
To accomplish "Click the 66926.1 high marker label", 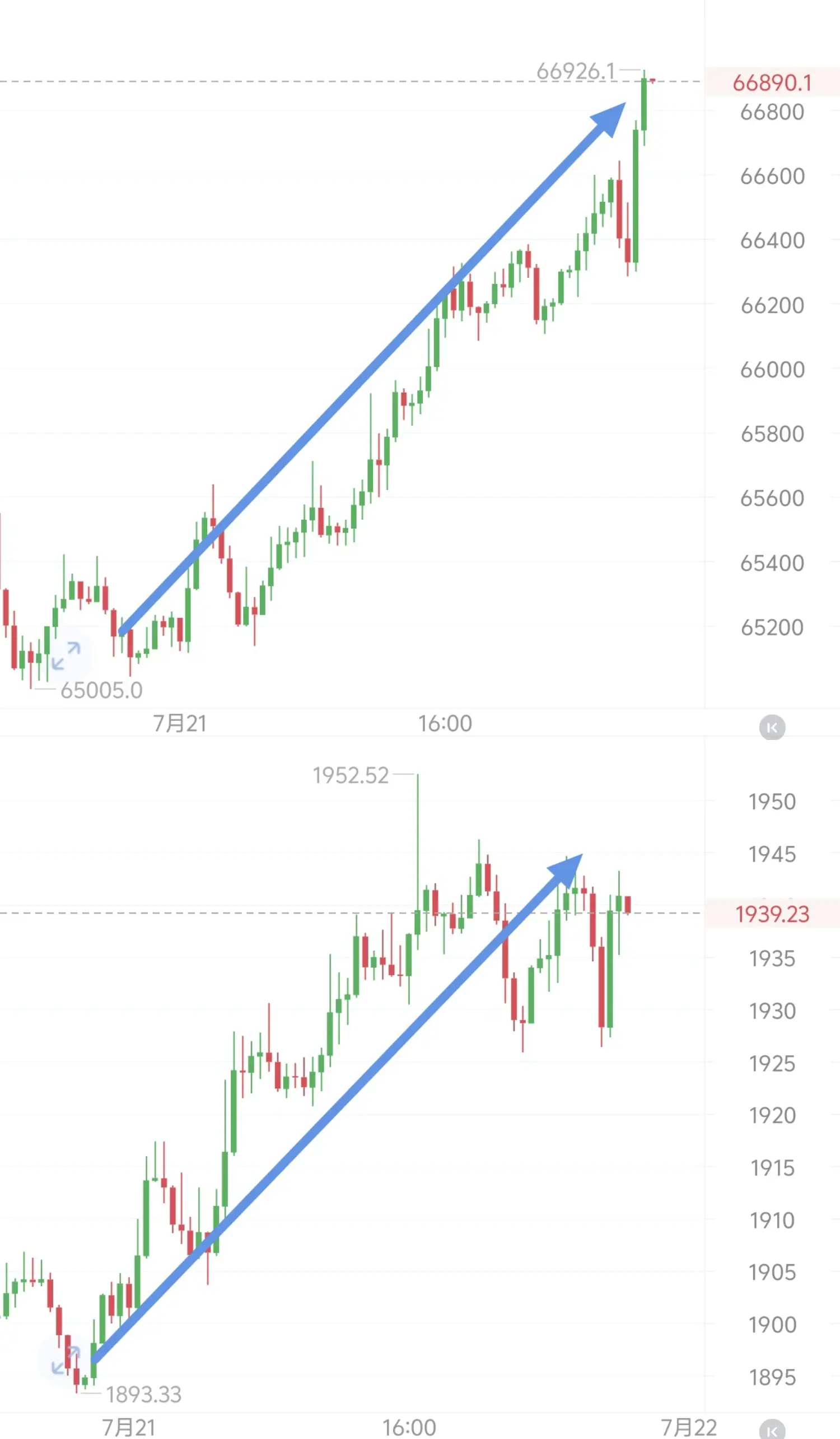I will coord(576,71).
